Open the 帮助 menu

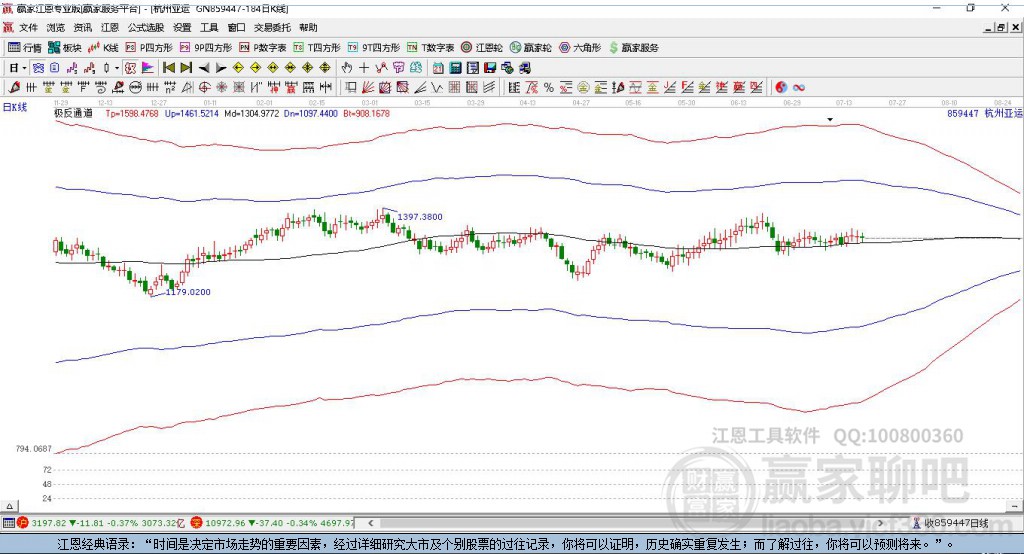click(x=308, y=27)
